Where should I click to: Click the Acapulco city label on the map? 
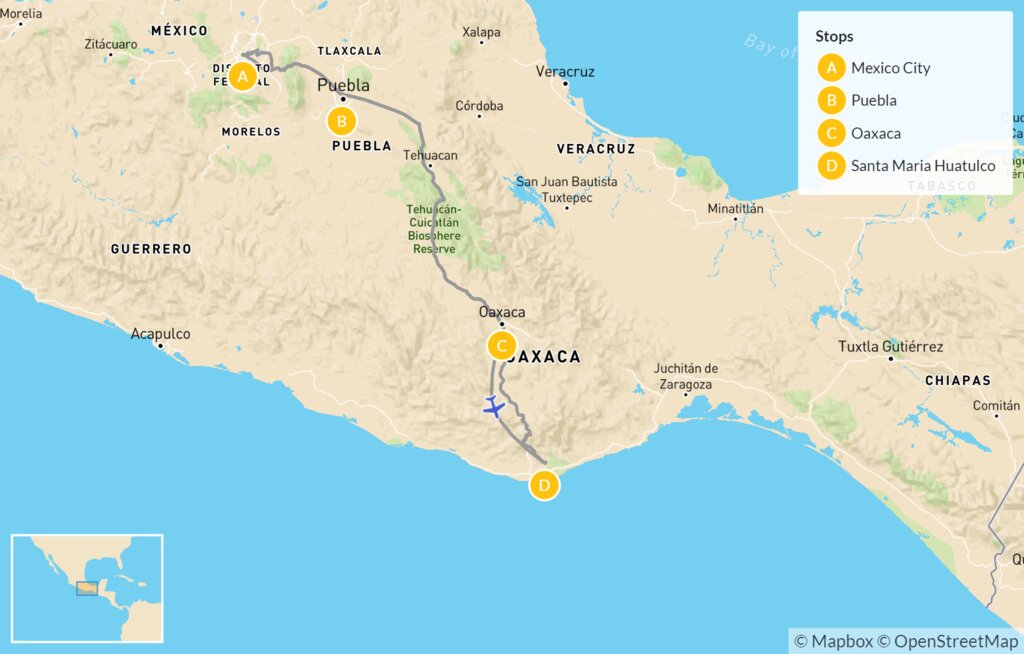[160, 334]
